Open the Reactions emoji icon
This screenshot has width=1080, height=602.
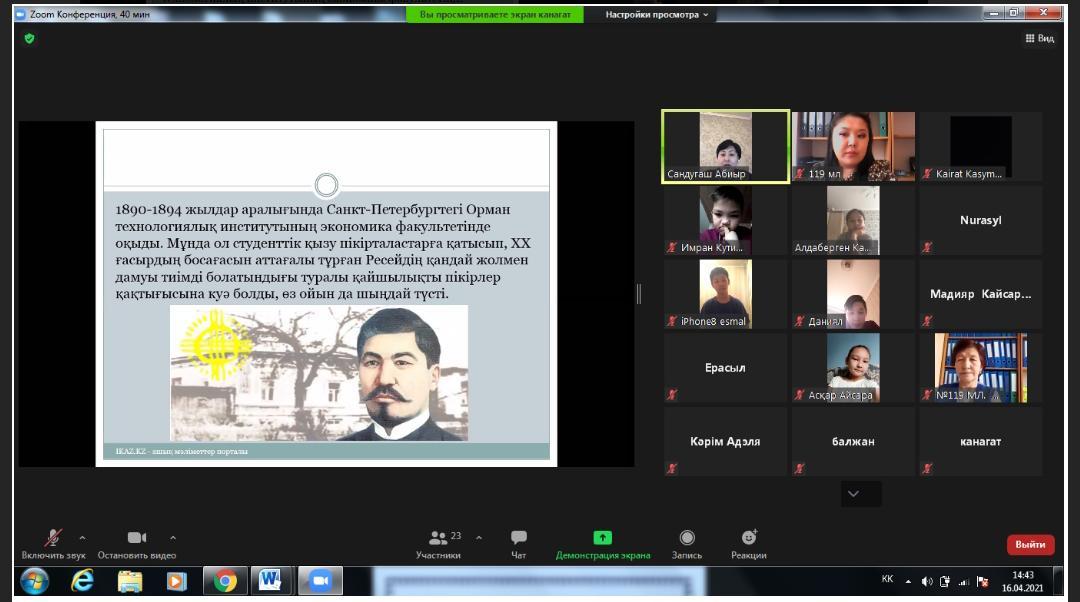[748, 538]
